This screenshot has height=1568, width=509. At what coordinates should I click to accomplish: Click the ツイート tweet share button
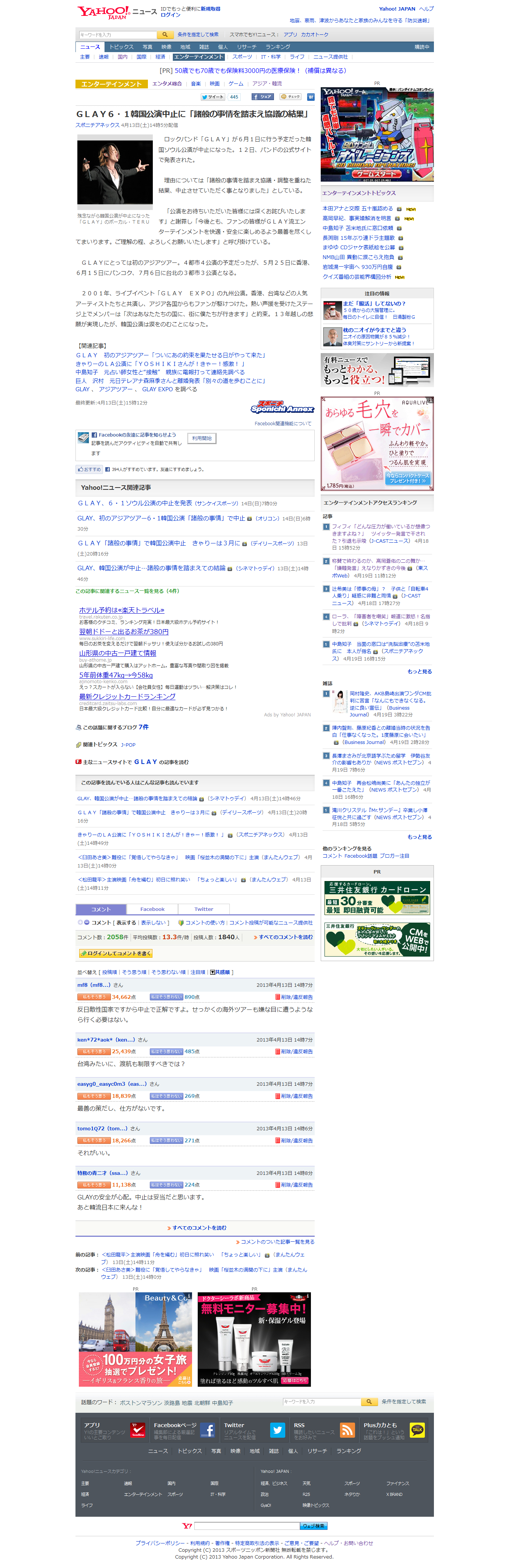(x=213, y=97)
